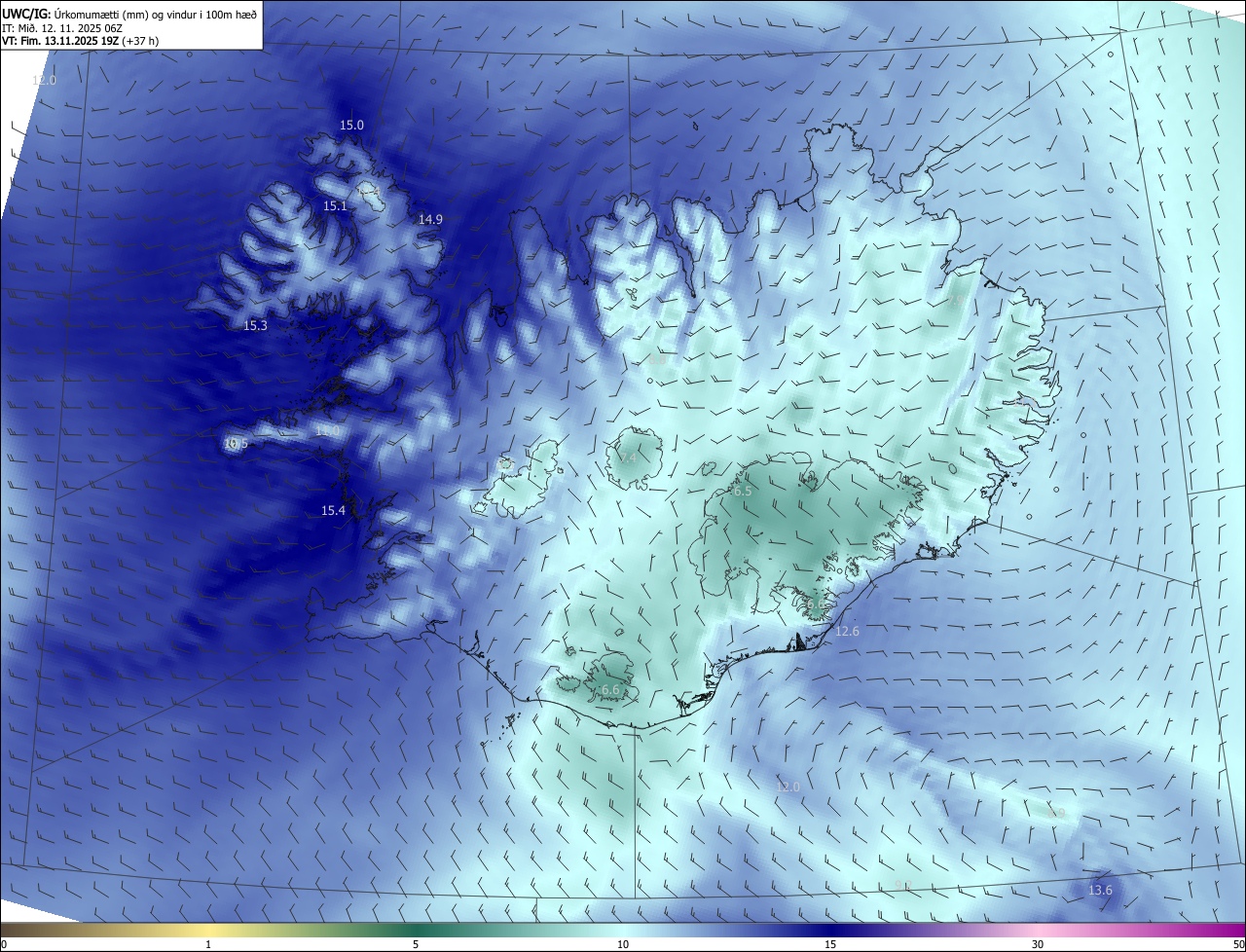Click the 6.5 value label
Image resolution: width=1246 pixels, height=952 pixels.
[x=742, y=492]
